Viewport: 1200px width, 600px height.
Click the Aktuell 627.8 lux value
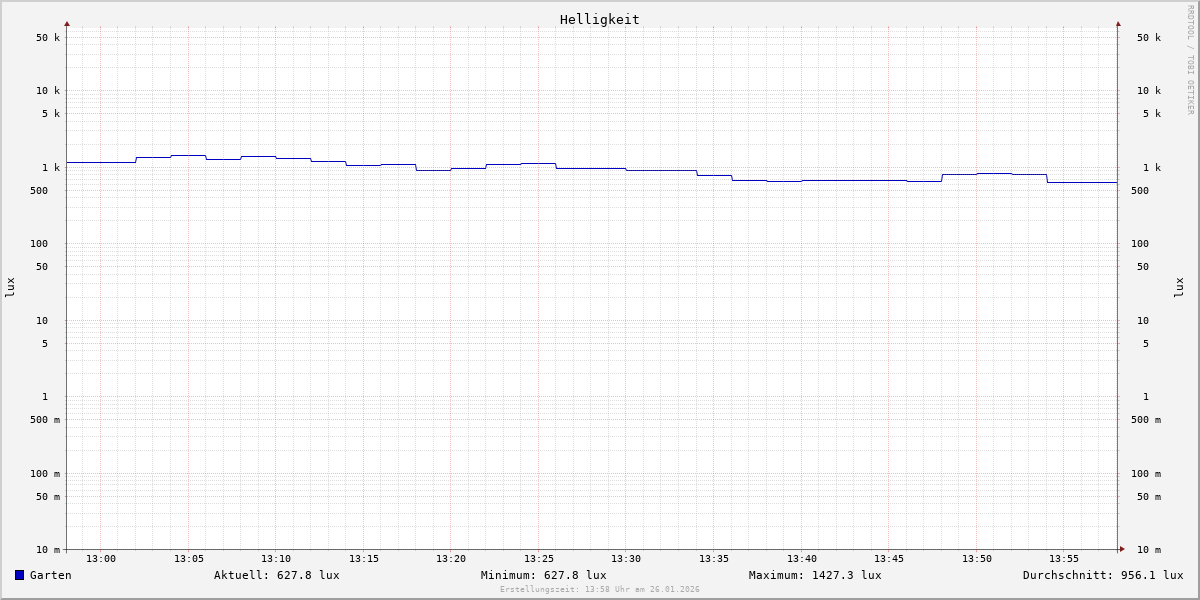[x=276, y=575]
